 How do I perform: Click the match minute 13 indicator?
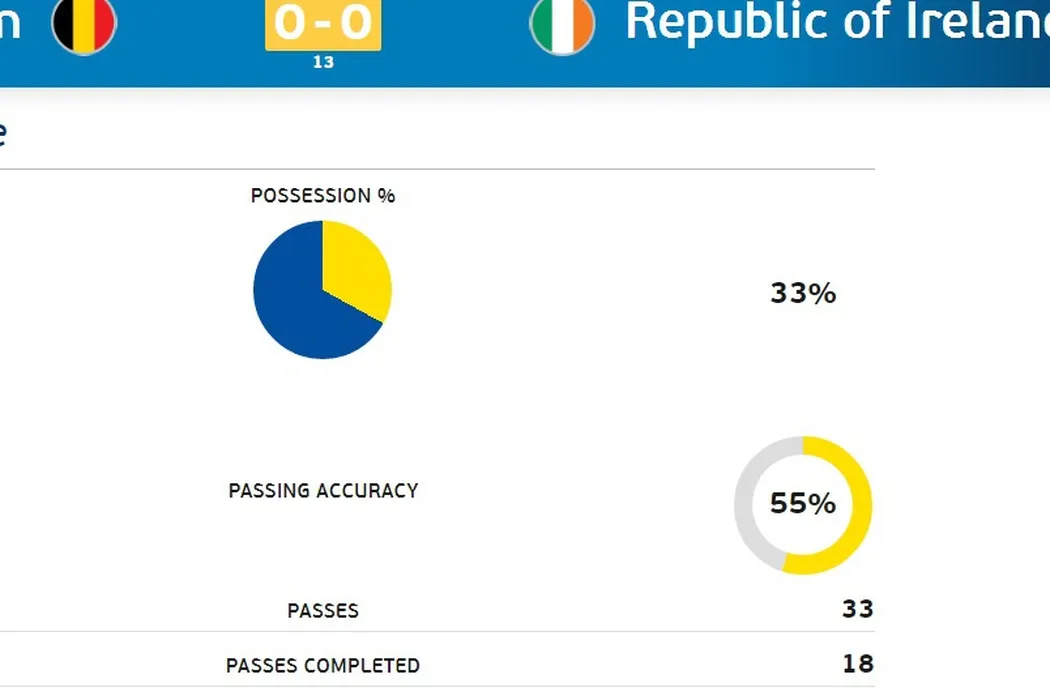[323, 62]
